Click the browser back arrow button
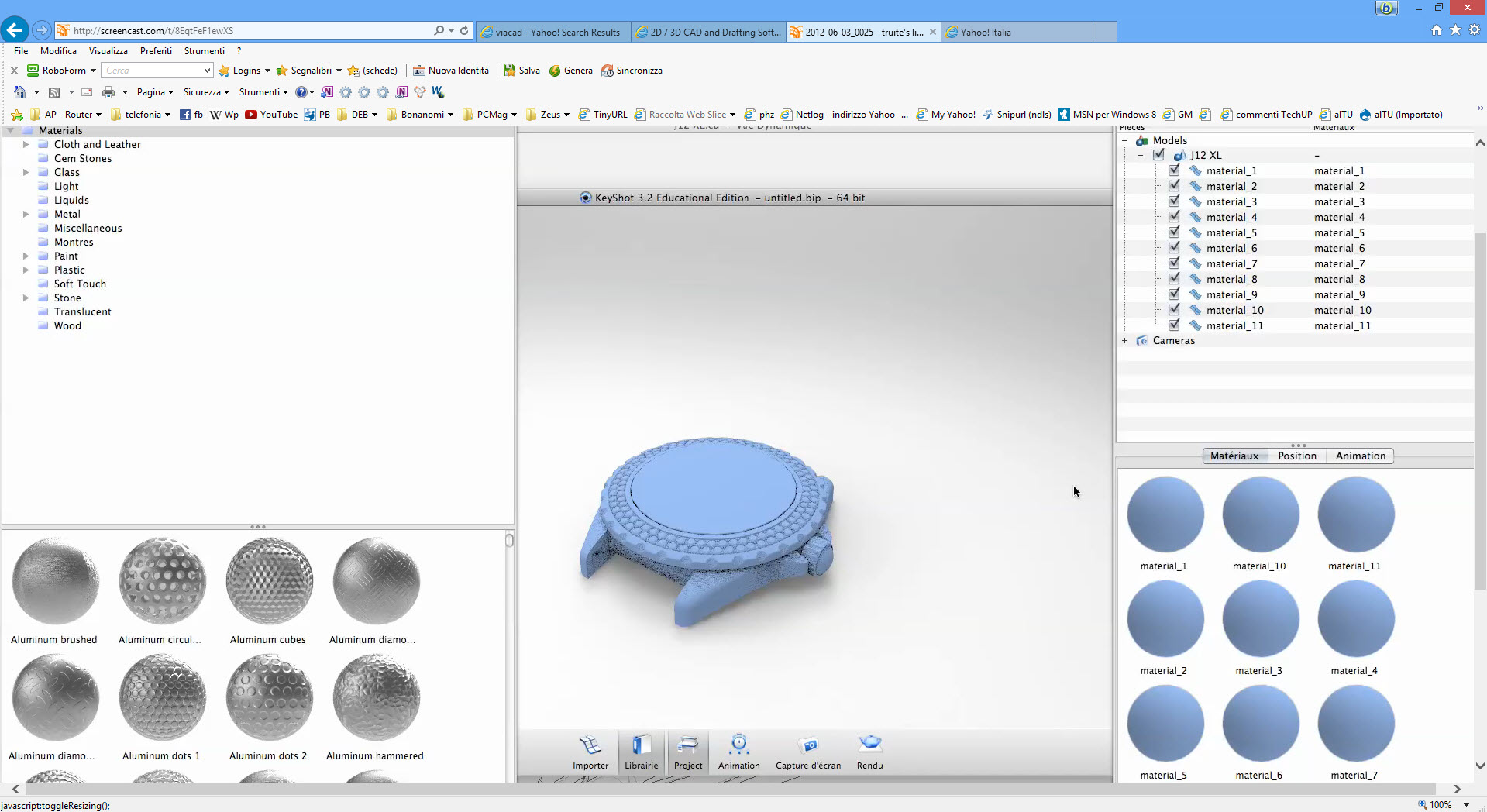This screenshot has width=1487, height=812. 15,30
